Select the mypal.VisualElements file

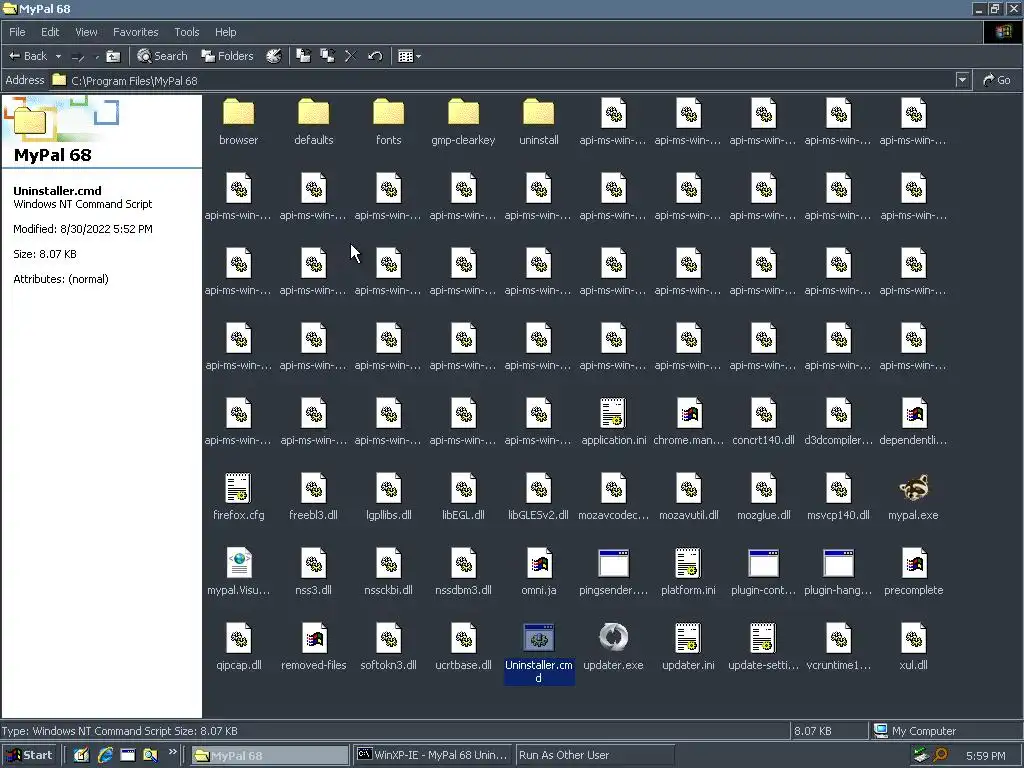[x=238, y=572]
